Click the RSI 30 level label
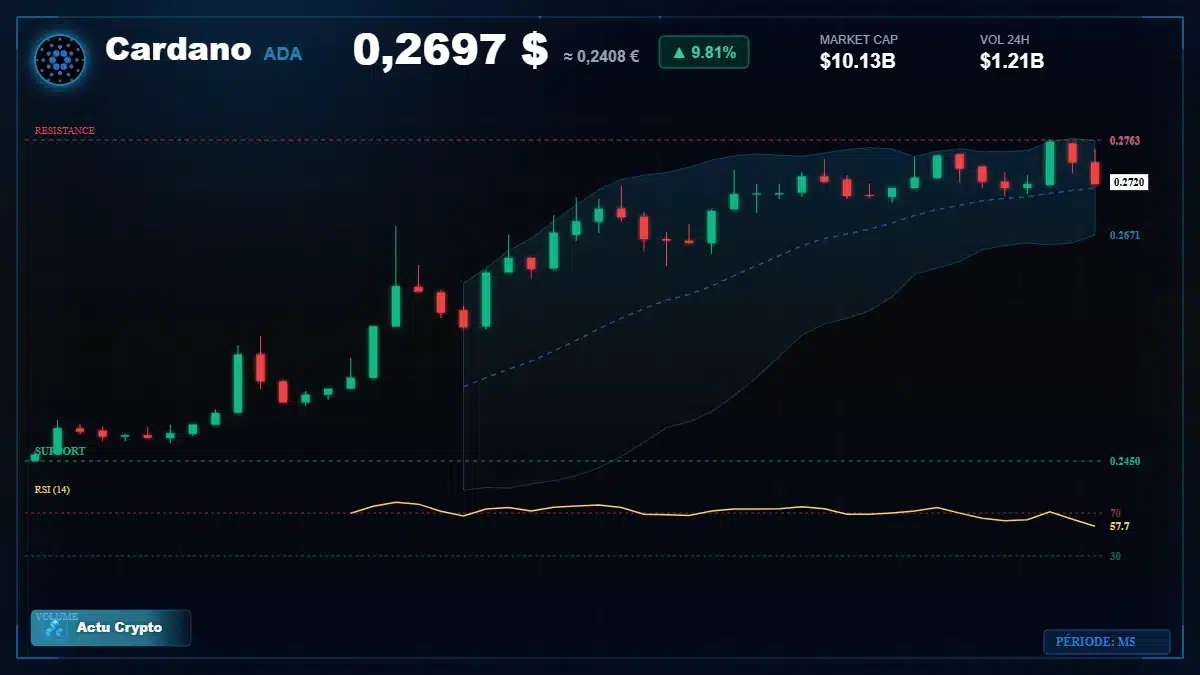The width and height of the screenshot is (1200, 675). click(1115, 556)
